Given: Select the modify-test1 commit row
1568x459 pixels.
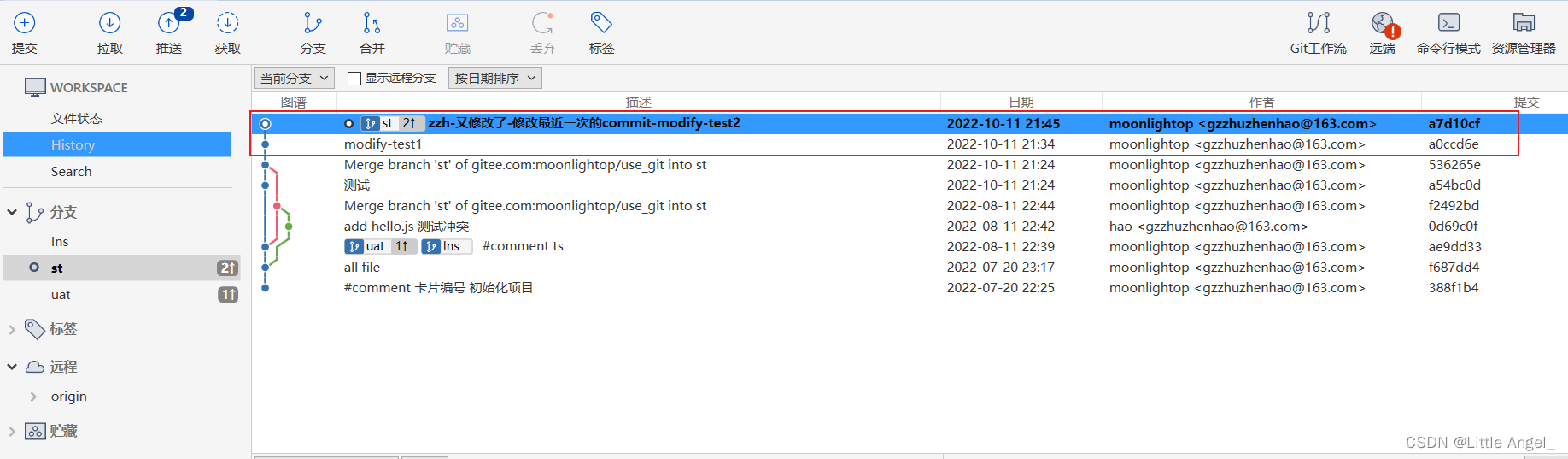Looking at the screenshot, I should (910, 144).
